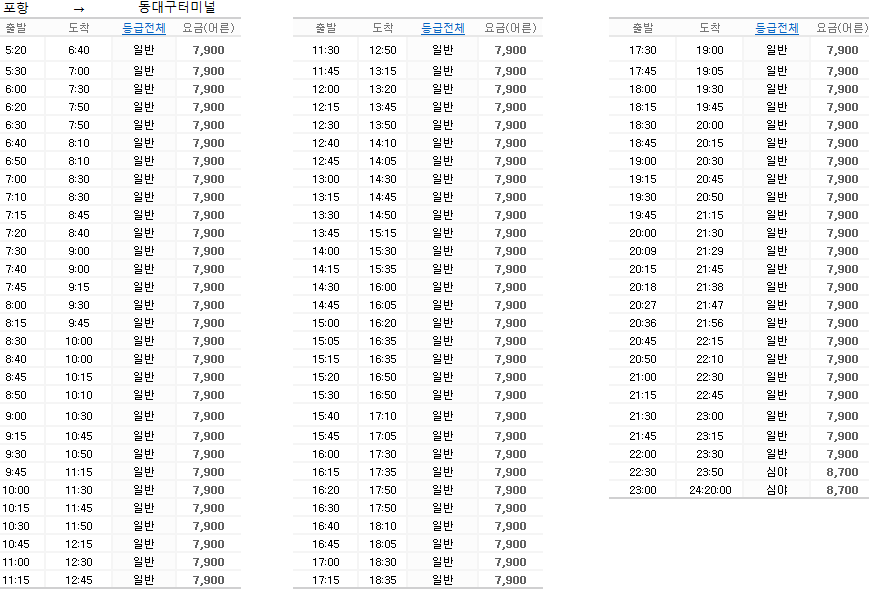Select the 8:50 departure time
The height and width of the screenshot is (607, 869).
[16, 395]
